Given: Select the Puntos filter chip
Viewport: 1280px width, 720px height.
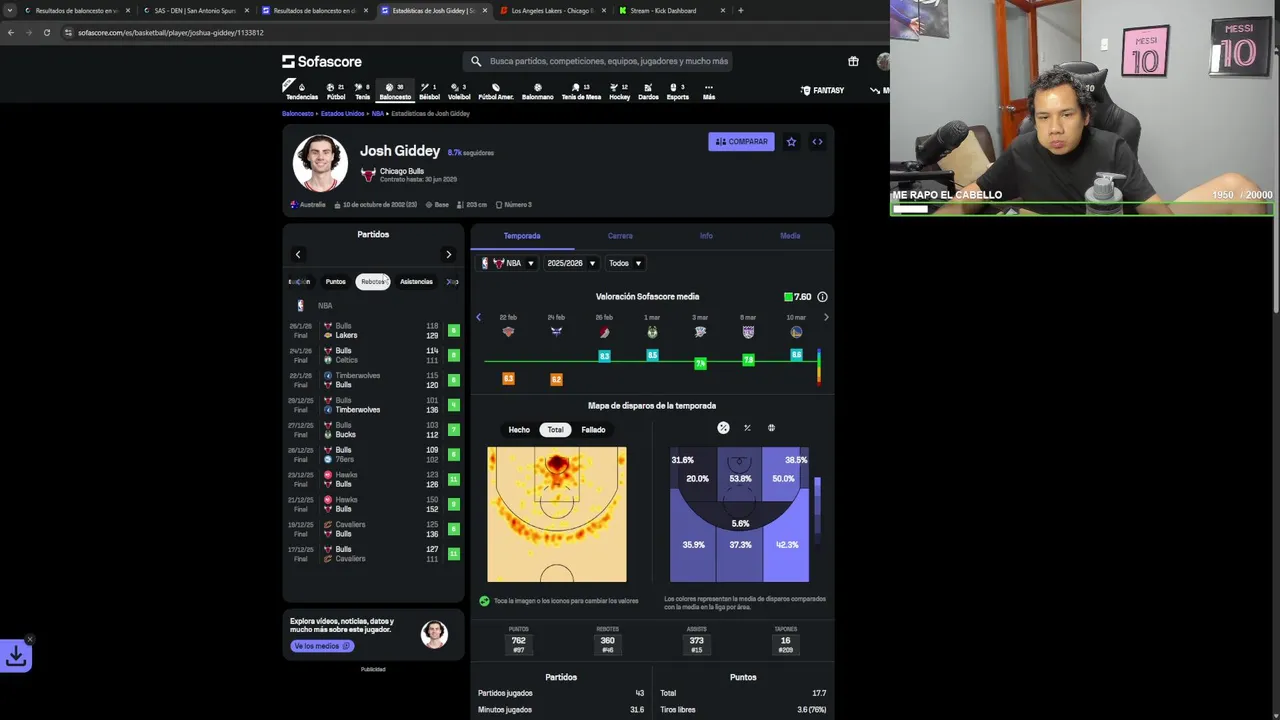Looking at the screenshot, I should pos(335,282).
